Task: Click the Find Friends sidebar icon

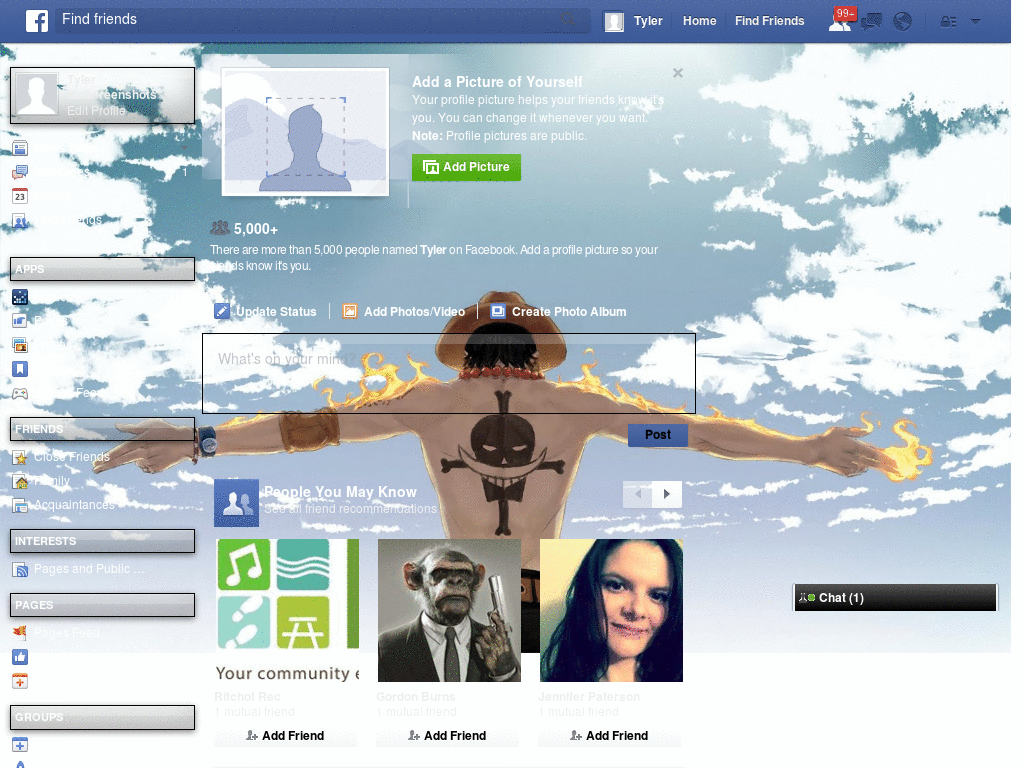Action: click(x=20, y=221)
